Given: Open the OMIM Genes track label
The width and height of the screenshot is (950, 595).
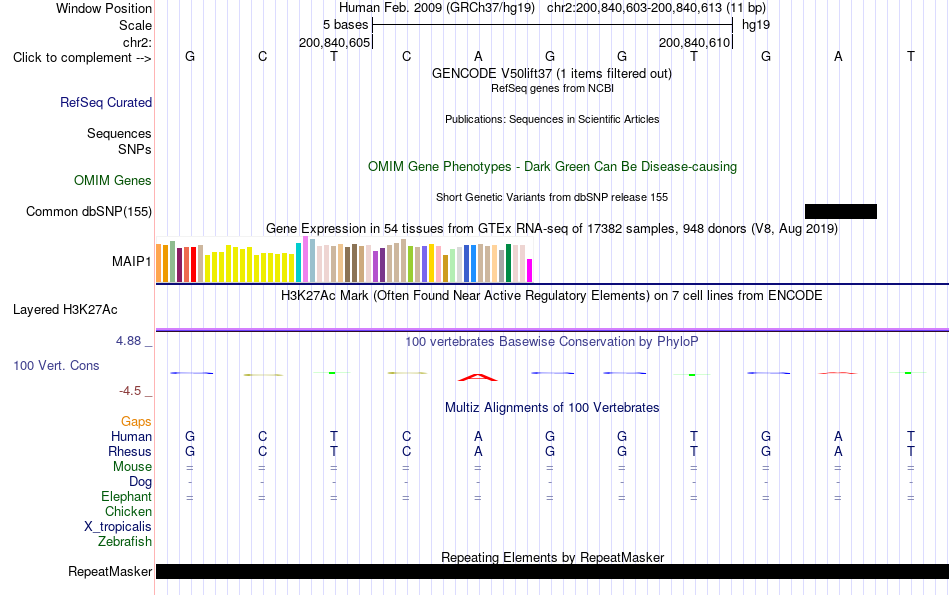Looking at the screenshot, I should point(113,181).
